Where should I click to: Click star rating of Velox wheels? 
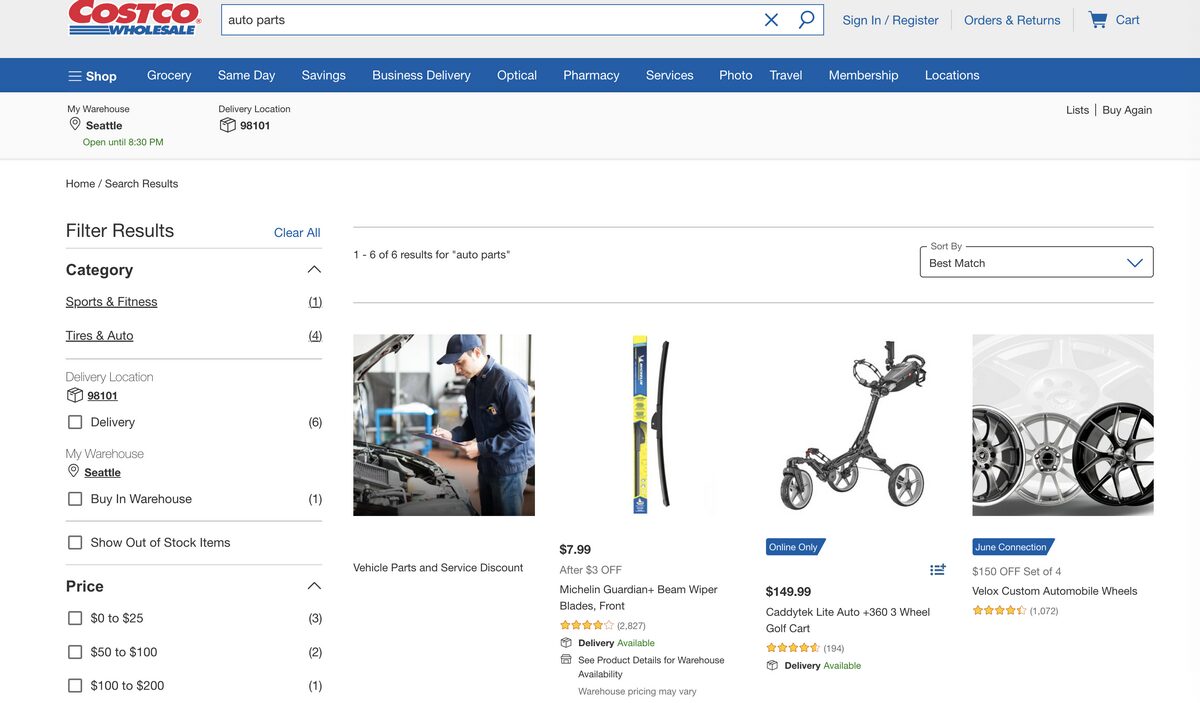(x=999, y=610)
